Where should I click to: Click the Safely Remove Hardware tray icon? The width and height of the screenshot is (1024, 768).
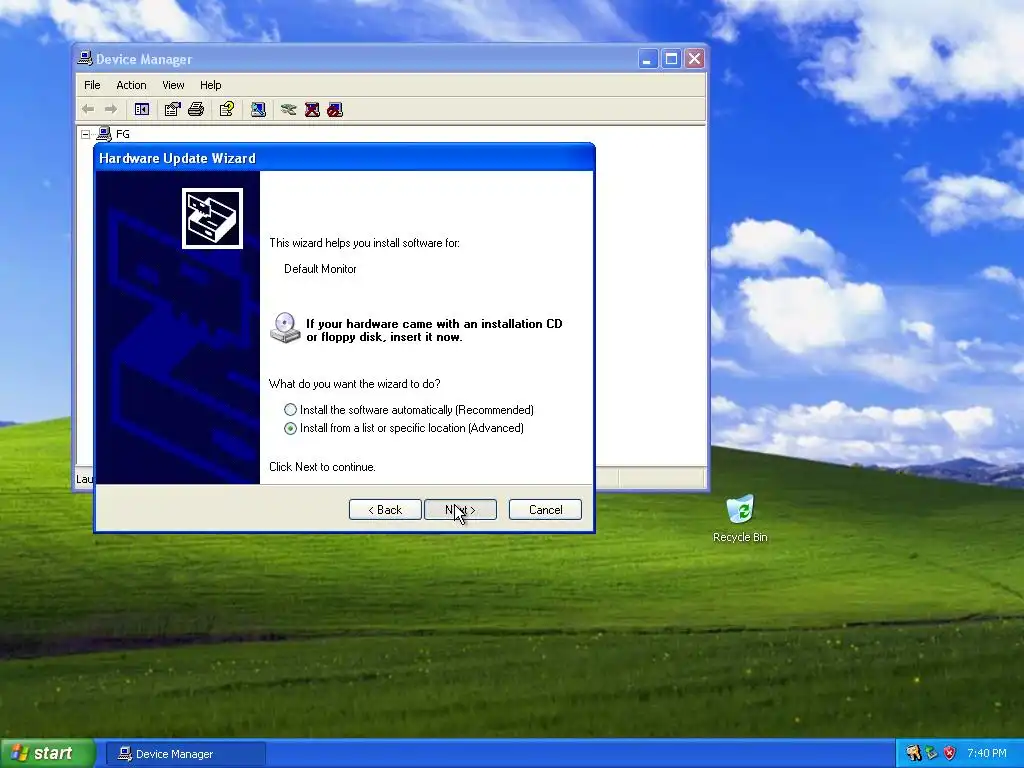(x=931, y=754)
